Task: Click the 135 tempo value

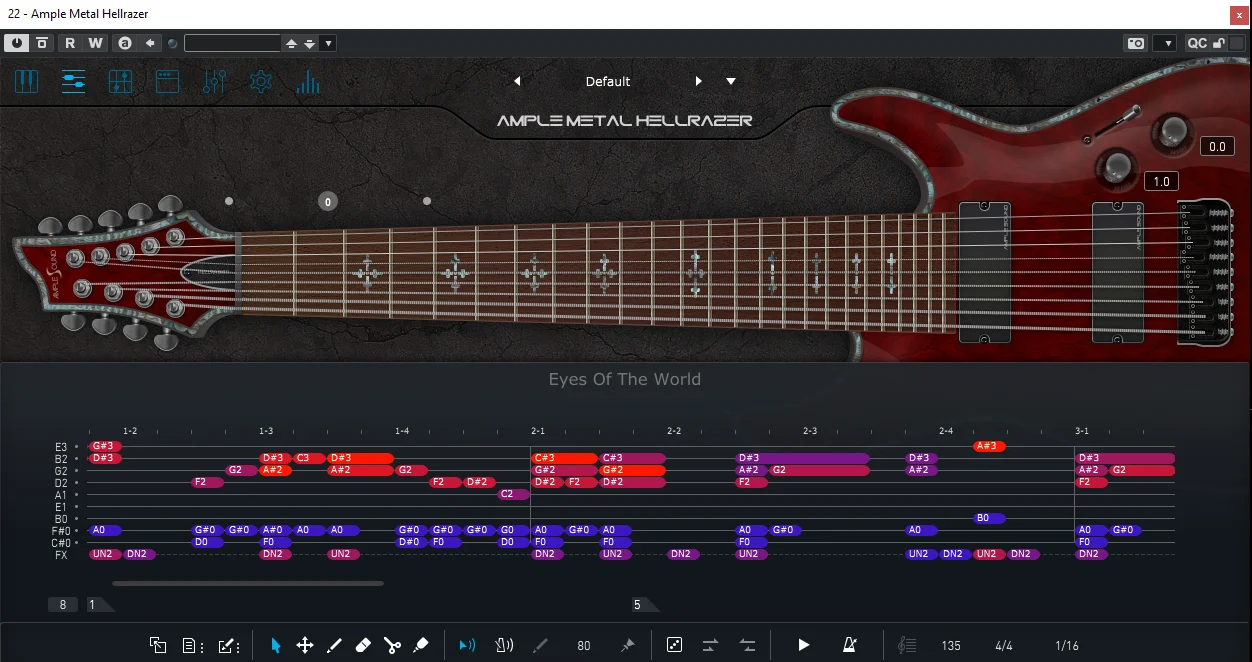Action: pyautogui.click(x=951, y=645)
